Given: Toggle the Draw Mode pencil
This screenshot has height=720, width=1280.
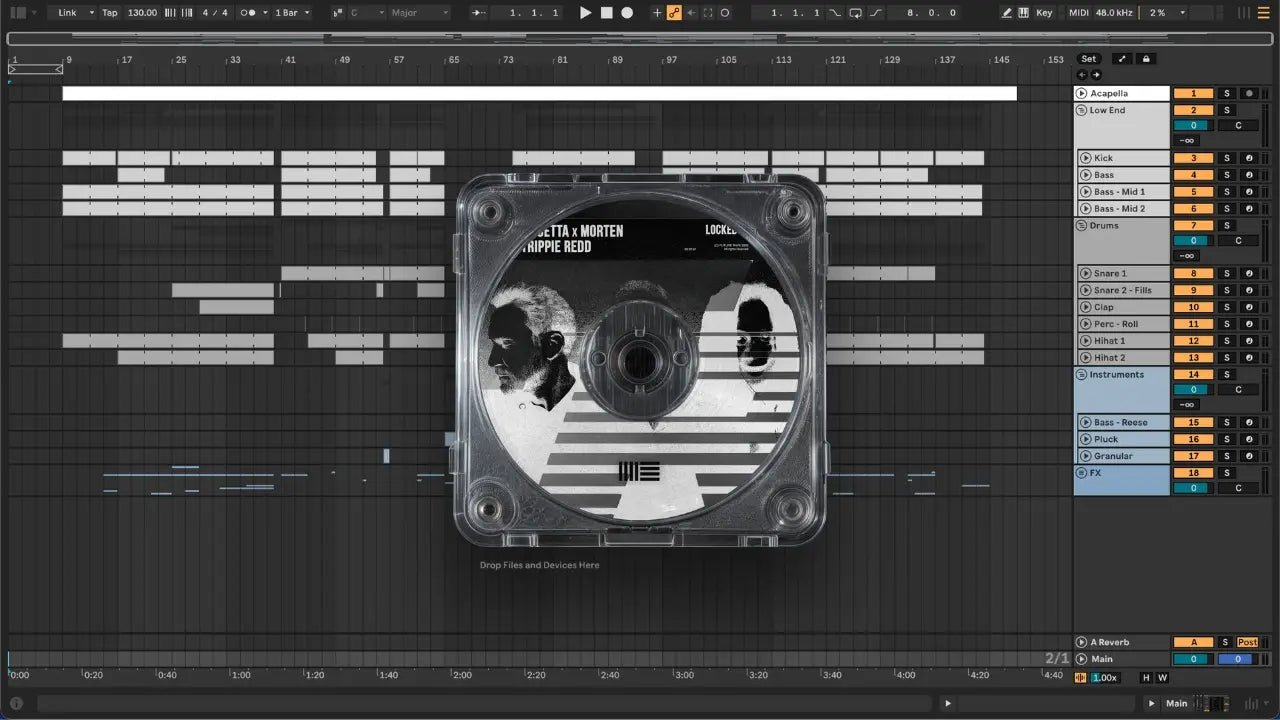Looking at the screenshot, I should click(1007, 13).
